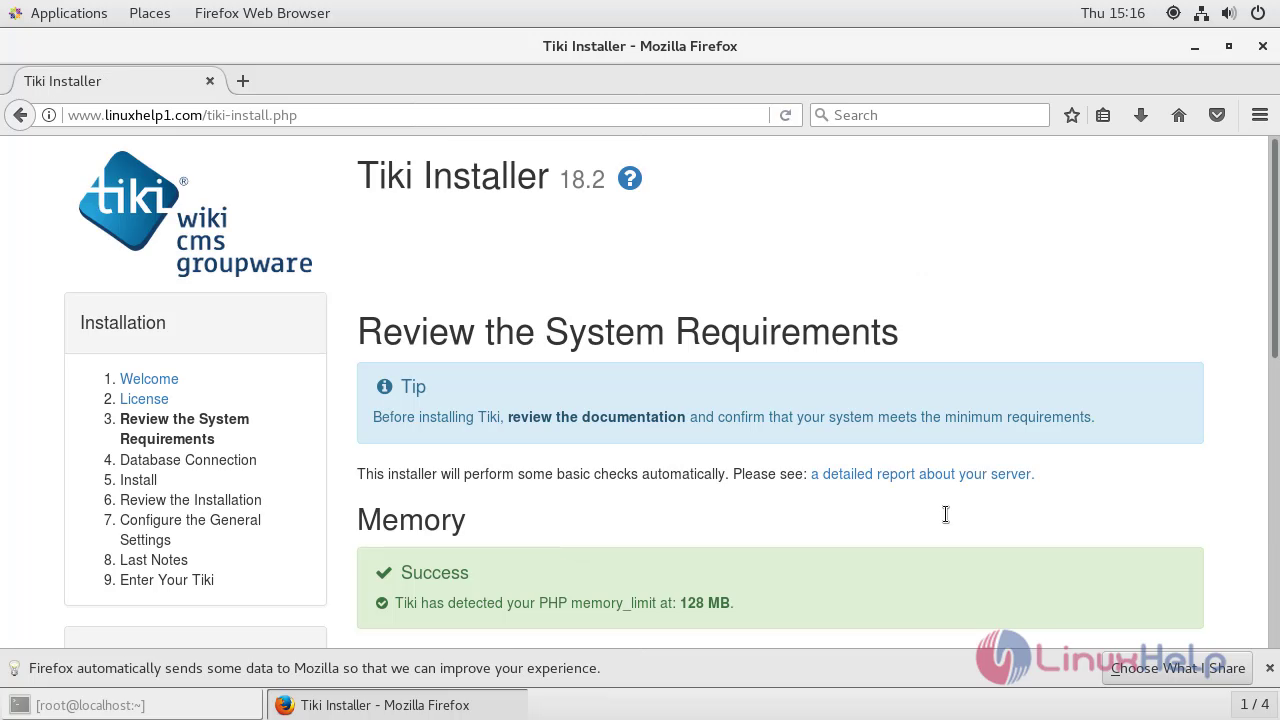Click the Tiki wiki cms groupware logo

coord(196,213)
